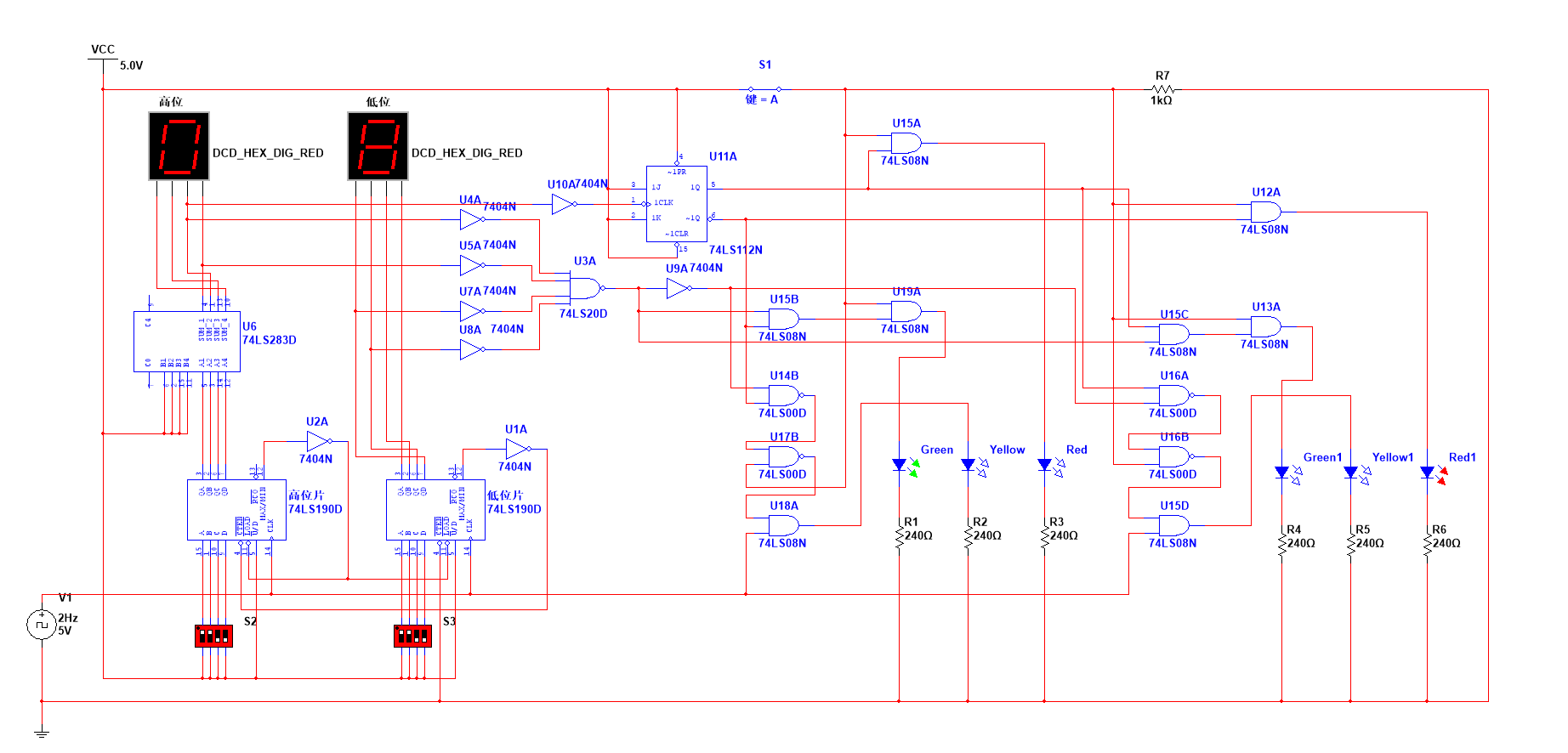This screenshot has height=753, width=1568.
Task: Click the U16B 74LS00D NAND gate
Action: [1175, 456]
